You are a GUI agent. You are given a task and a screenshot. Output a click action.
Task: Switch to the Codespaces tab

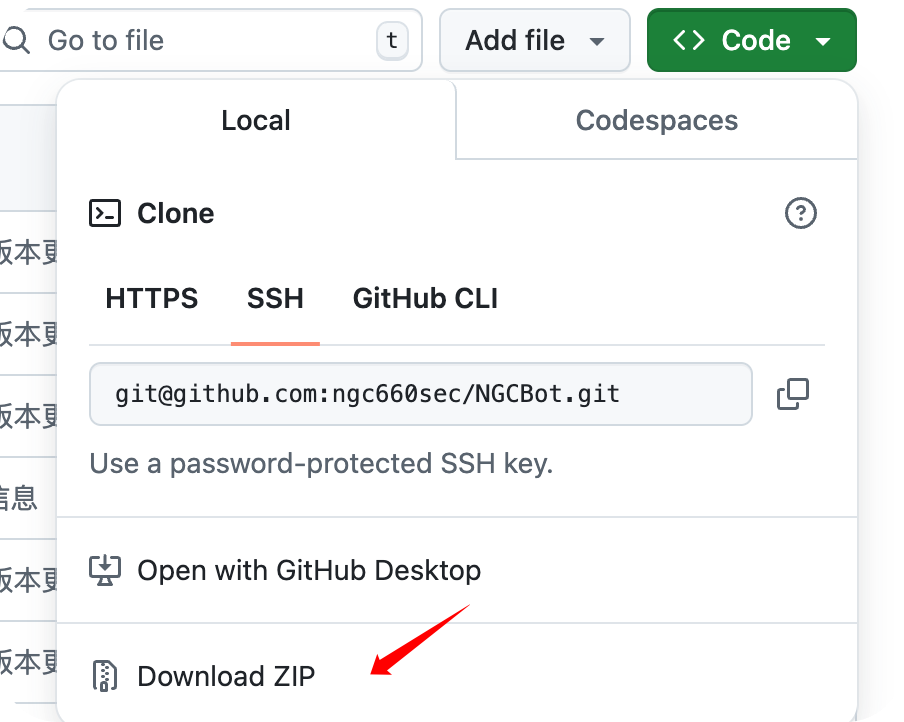pos(657,121)
